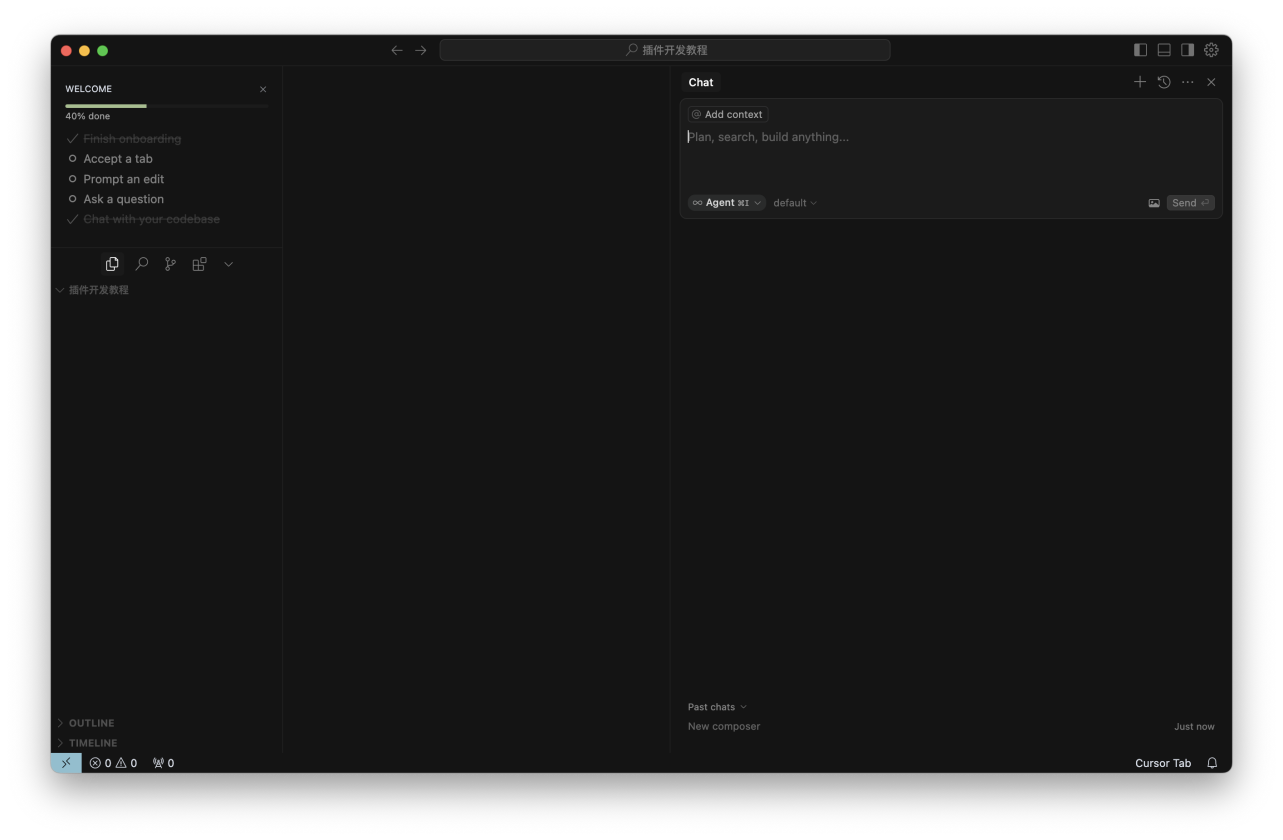Click the notifications bell in status bar
Image resolution: width=1283 pixels, height=840 pixels.
1212,763
